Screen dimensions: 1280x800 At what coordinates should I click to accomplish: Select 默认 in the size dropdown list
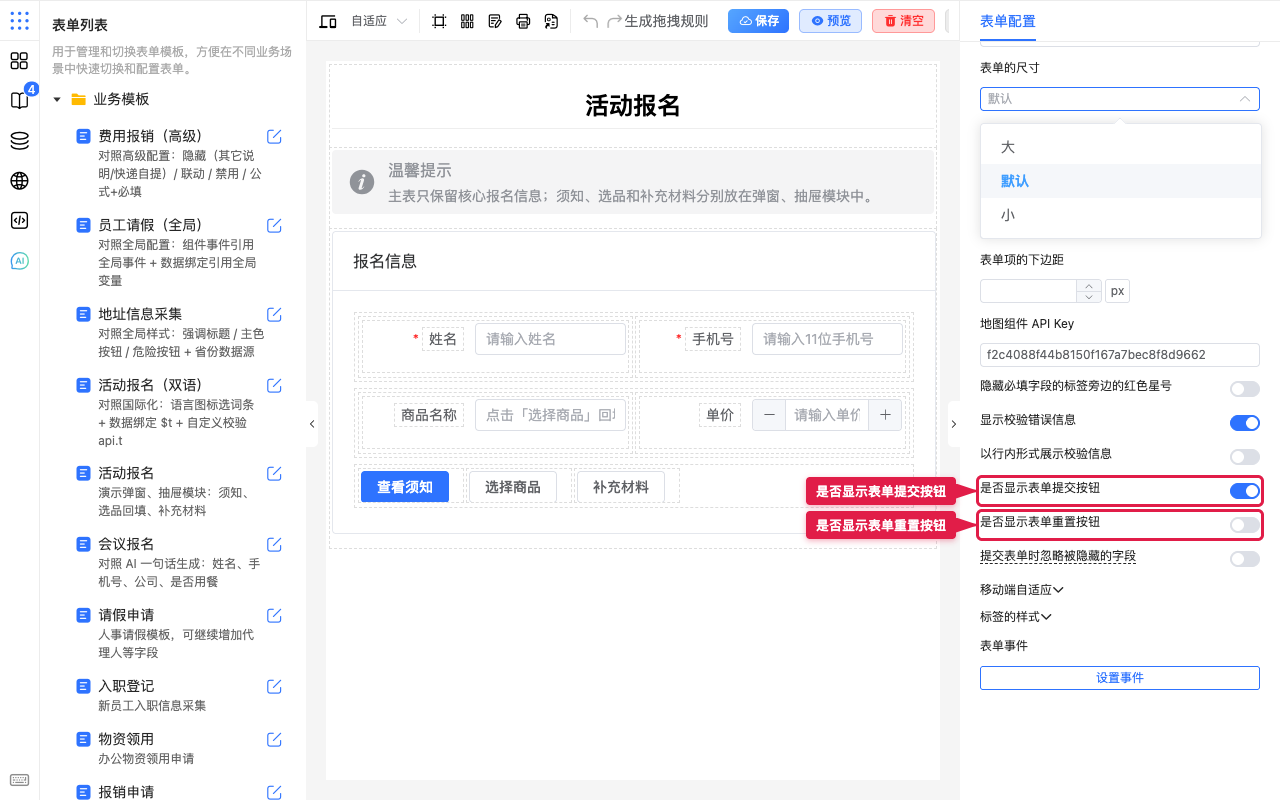coord(1120,181)
